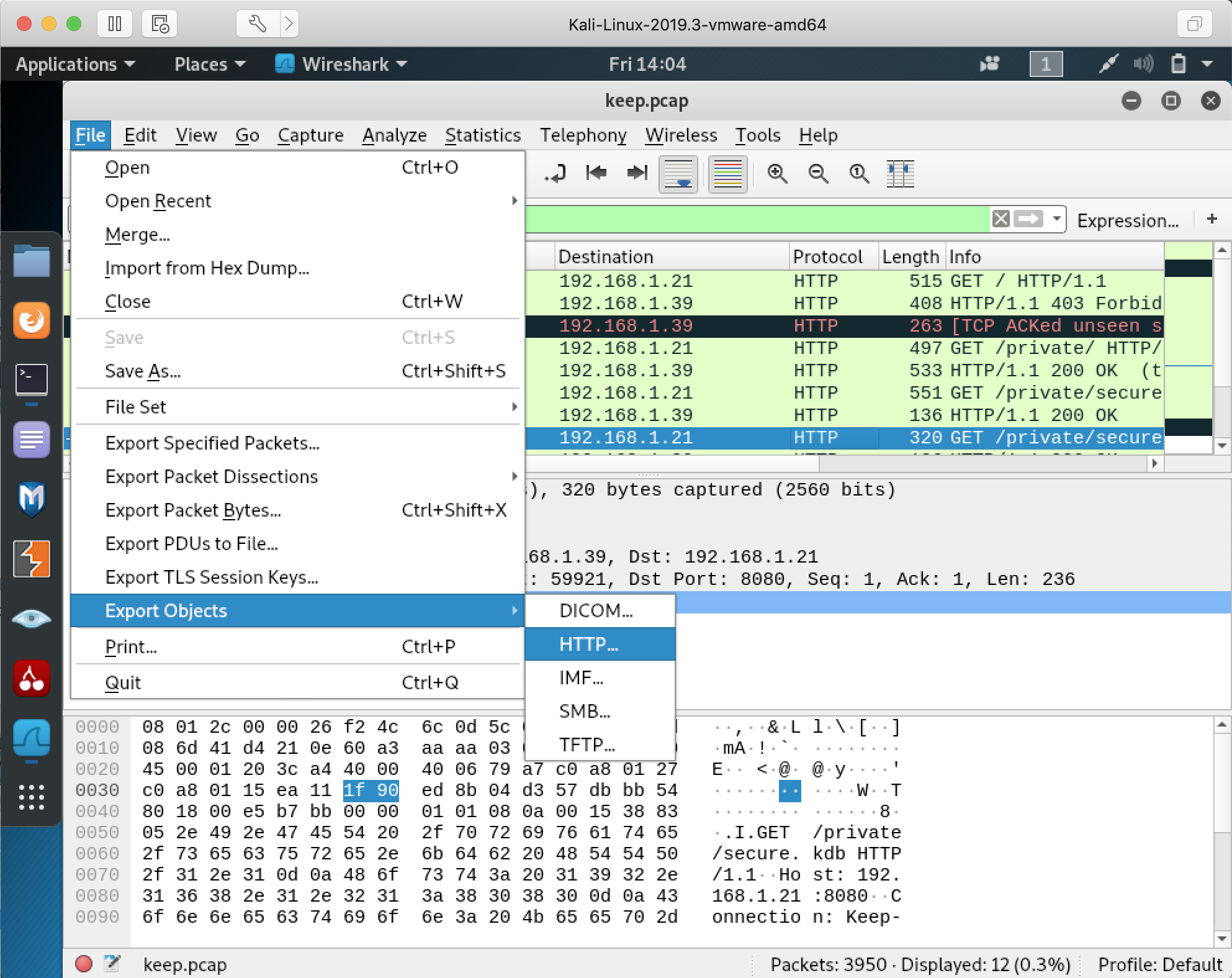Viewport: 1232px width, 978px height.
Task: Zoom in on packet text
Action: tap(778, 174)
